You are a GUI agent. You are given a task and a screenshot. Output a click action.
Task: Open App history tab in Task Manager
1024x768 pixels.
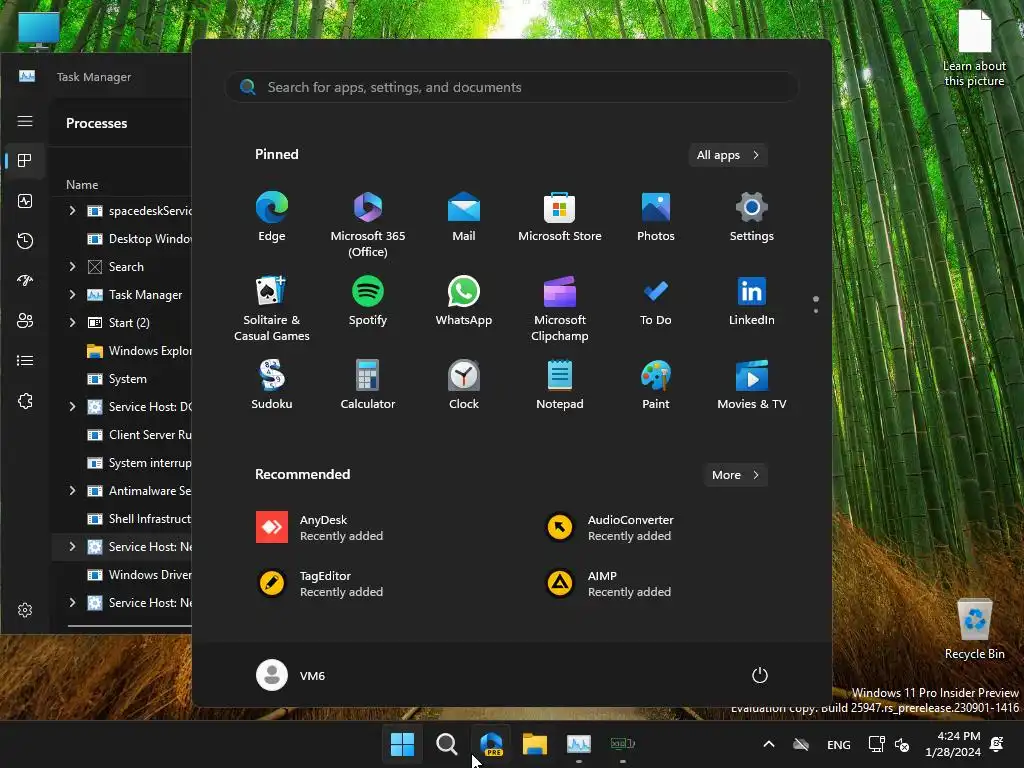tap(25, 241)
